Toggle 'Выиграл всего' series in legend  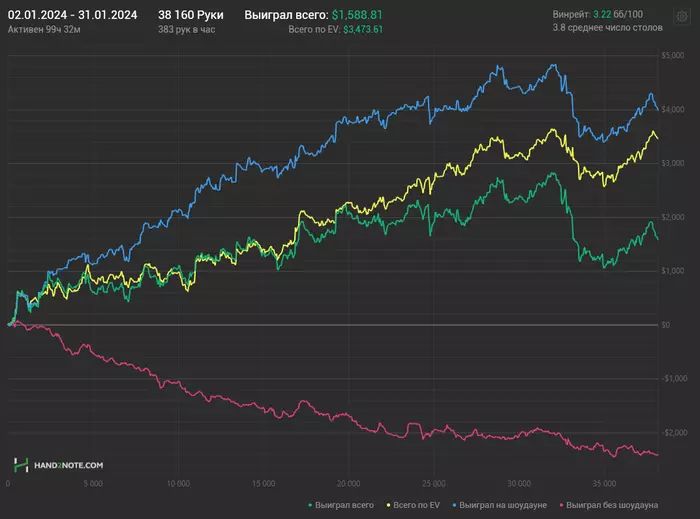tap(344, 505)
